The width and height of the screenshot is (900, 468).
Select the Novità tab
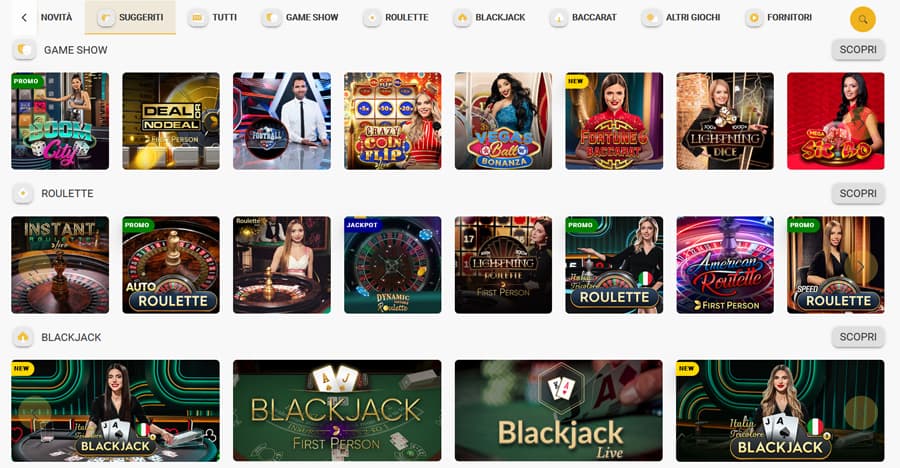coord(56,18)
